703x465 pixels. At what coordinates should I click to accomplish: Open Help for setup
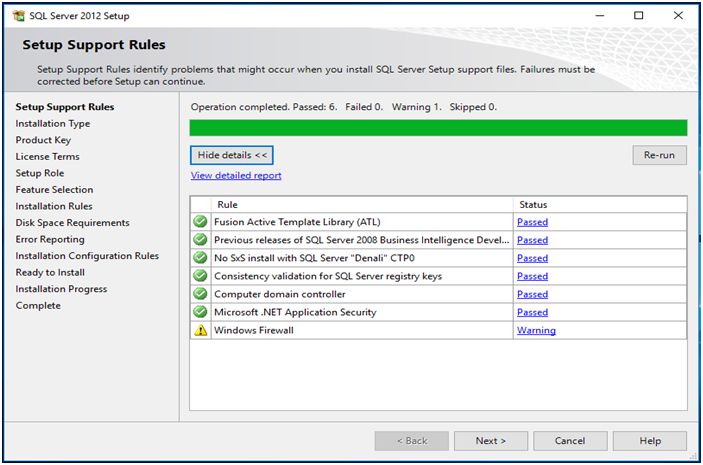pos(650,441)
